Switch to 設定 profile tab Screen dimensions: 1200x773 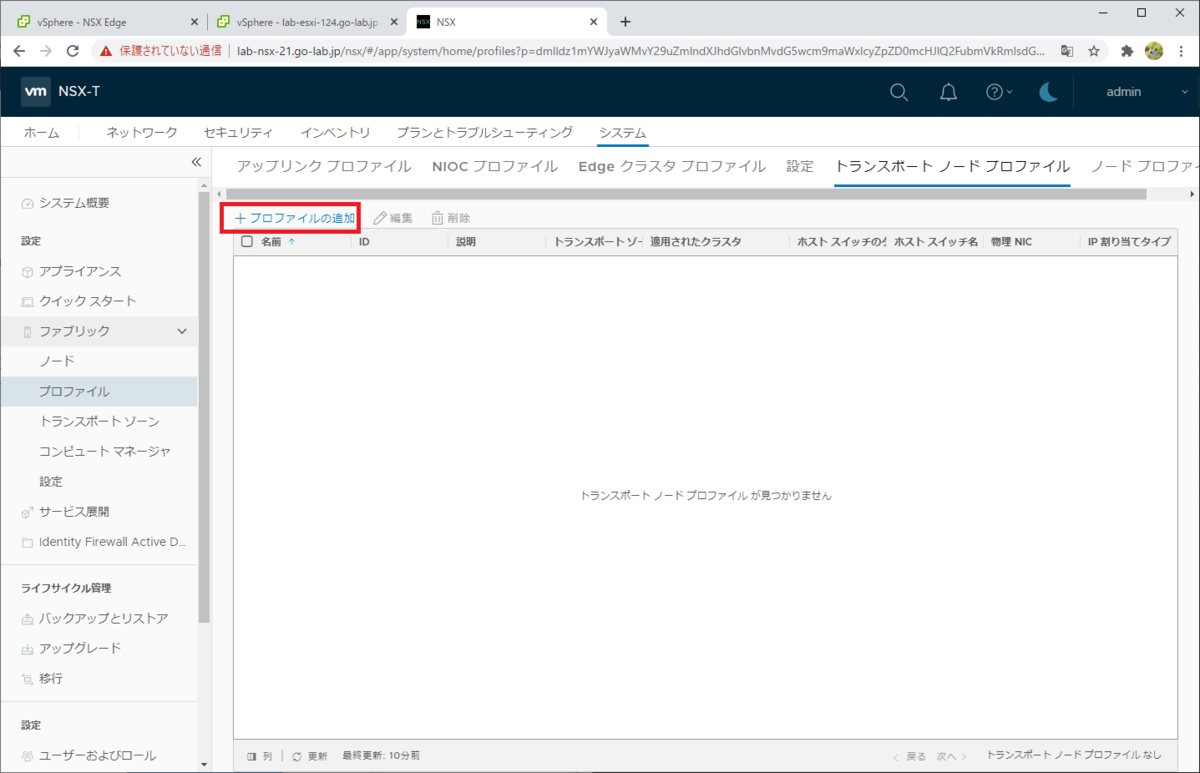(x=800, y=167)
